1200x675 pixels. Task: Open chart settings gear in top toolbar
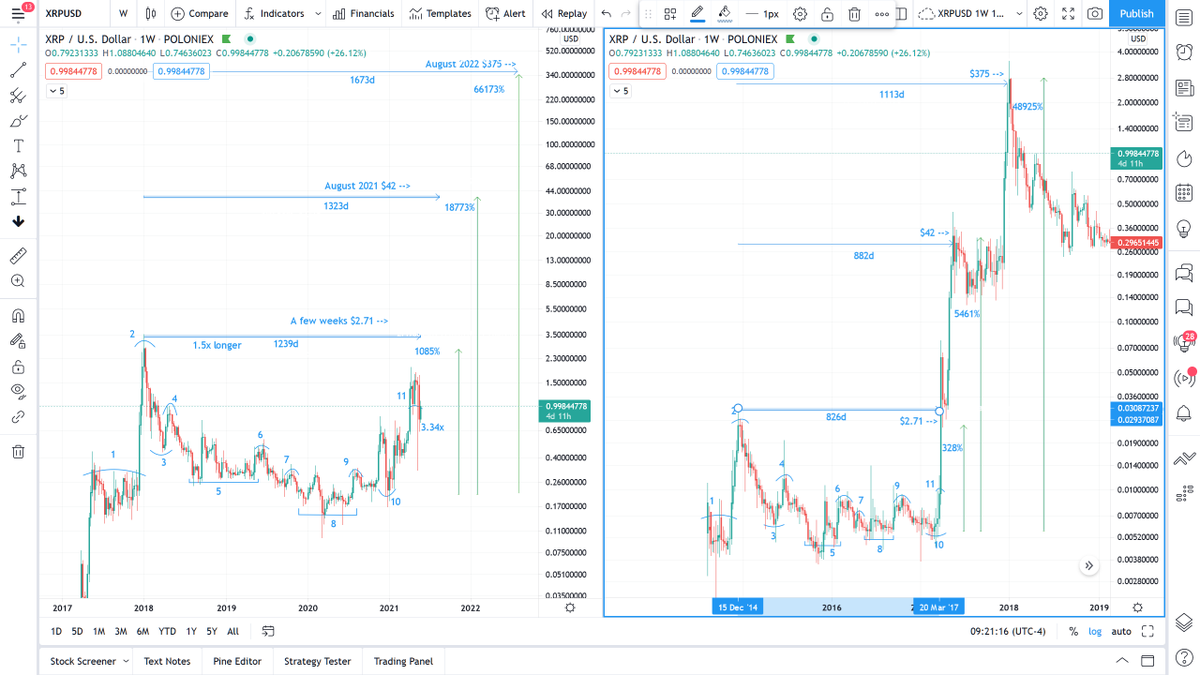pos(1041,14)
